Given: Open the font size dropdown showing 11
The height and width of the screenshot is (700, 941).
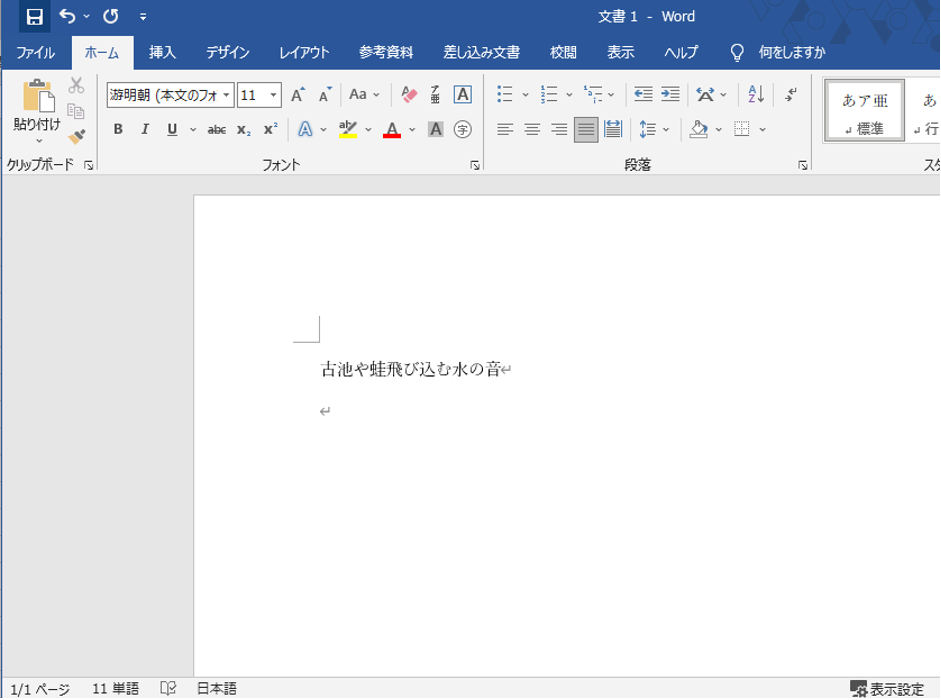Looking at the screenshot, I should click(274, 95).
